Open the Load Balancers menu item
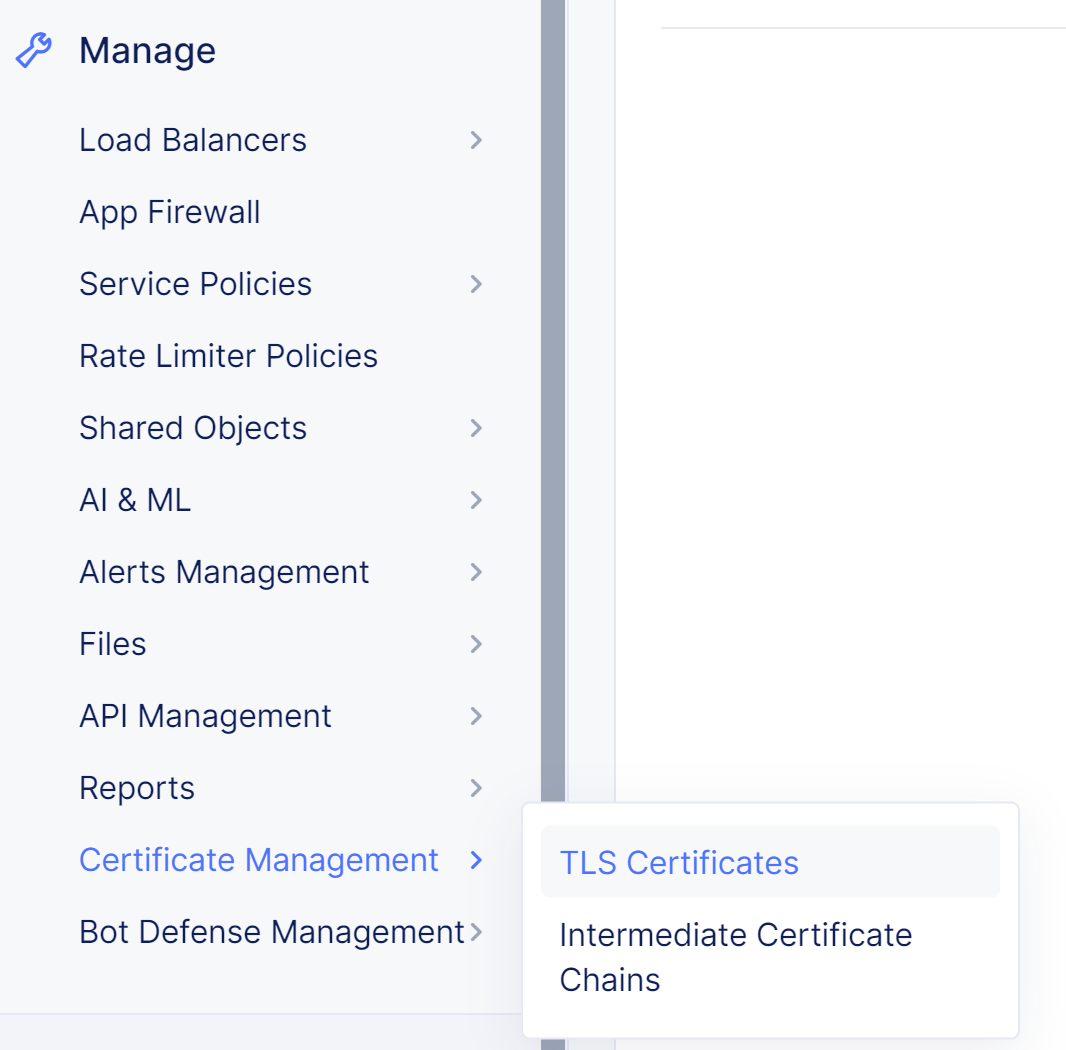Screen dimensions: 1066x1050 (192, 140)
